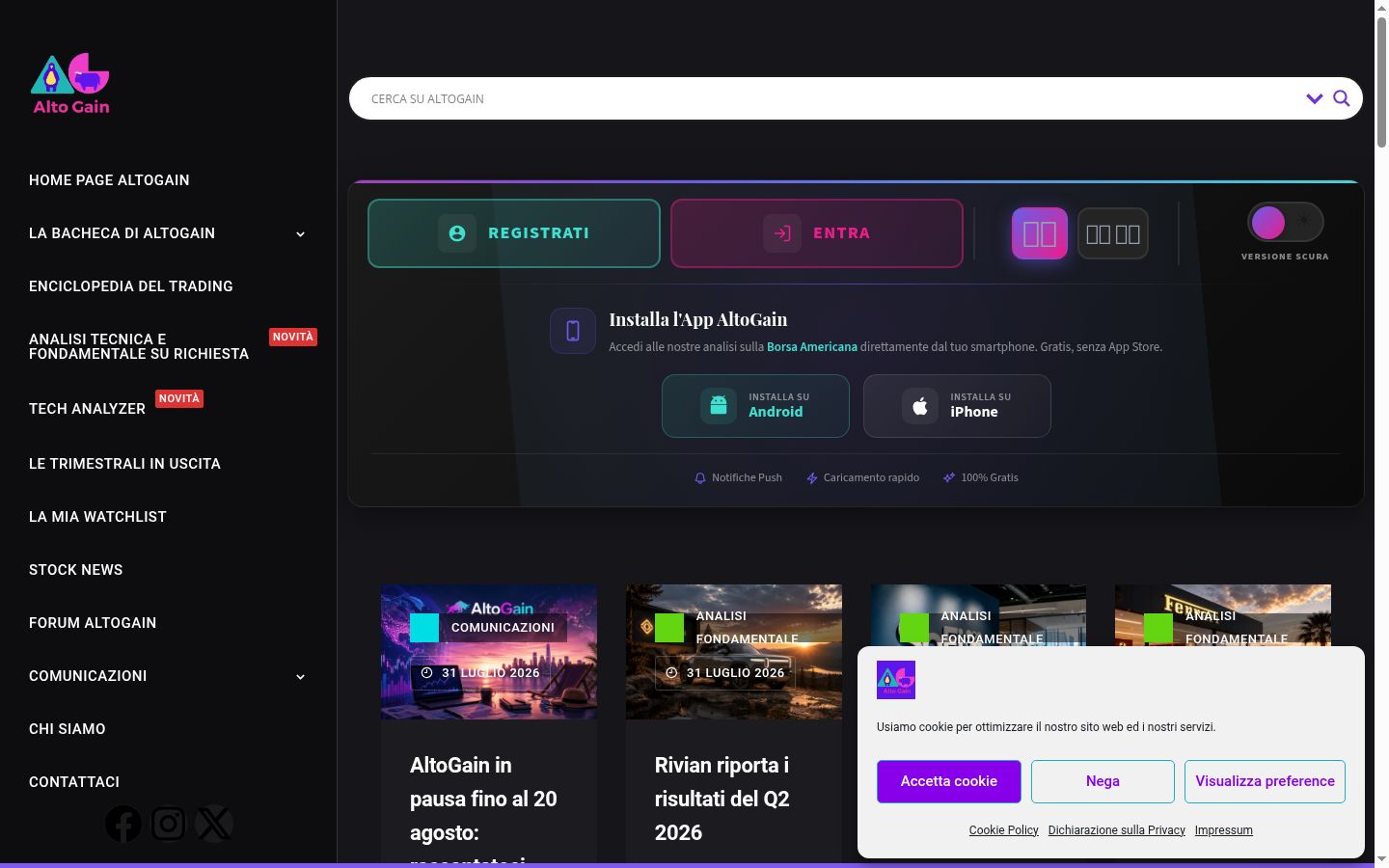Image resolution: width=1389 pixels, height=868 pixels.
Task: Click the Caricamento rapido lightning icon
Action: click(812, 478)
